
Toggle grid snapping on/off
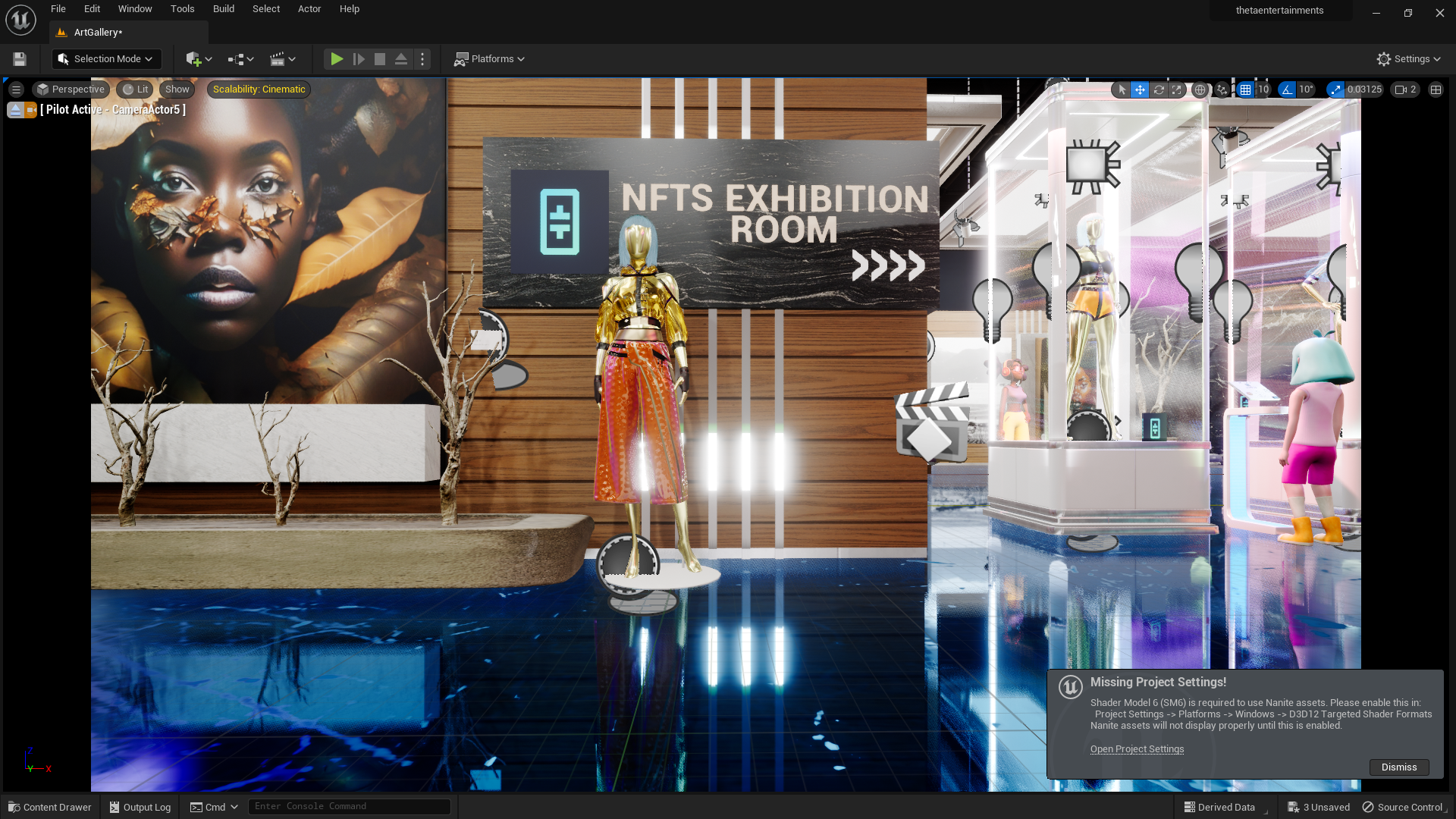[x=1245, y=89]
